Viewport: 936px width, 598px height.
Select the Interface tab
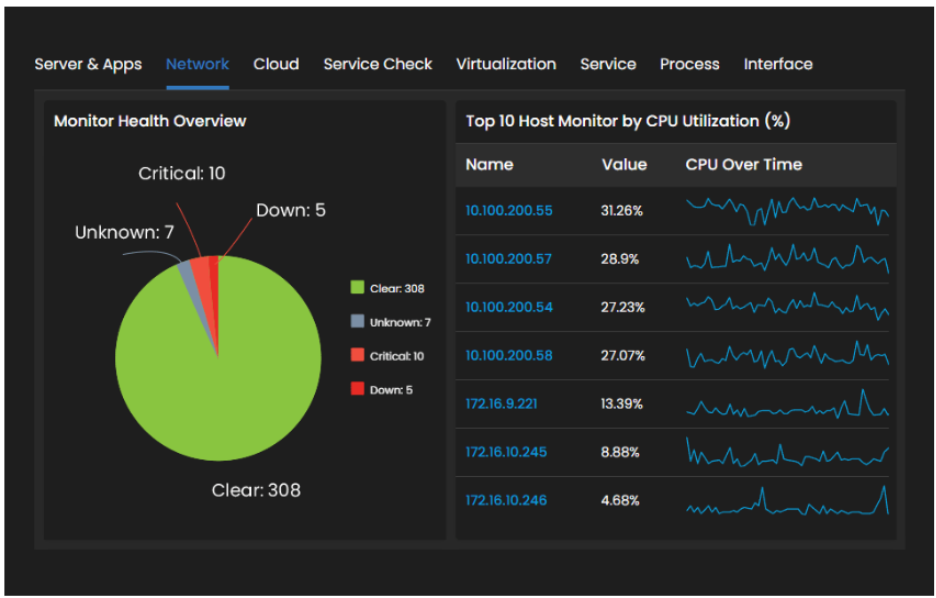[778, 64]
